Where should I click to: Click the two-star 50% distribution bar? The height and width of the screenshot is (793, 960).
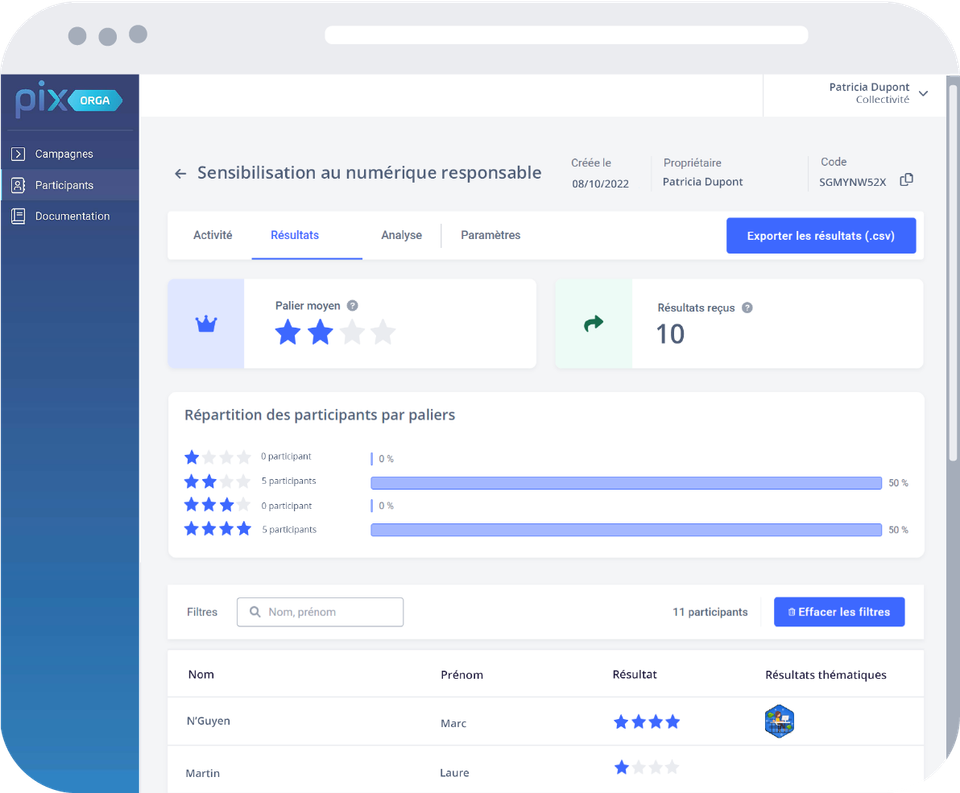[x=625, y=483]
